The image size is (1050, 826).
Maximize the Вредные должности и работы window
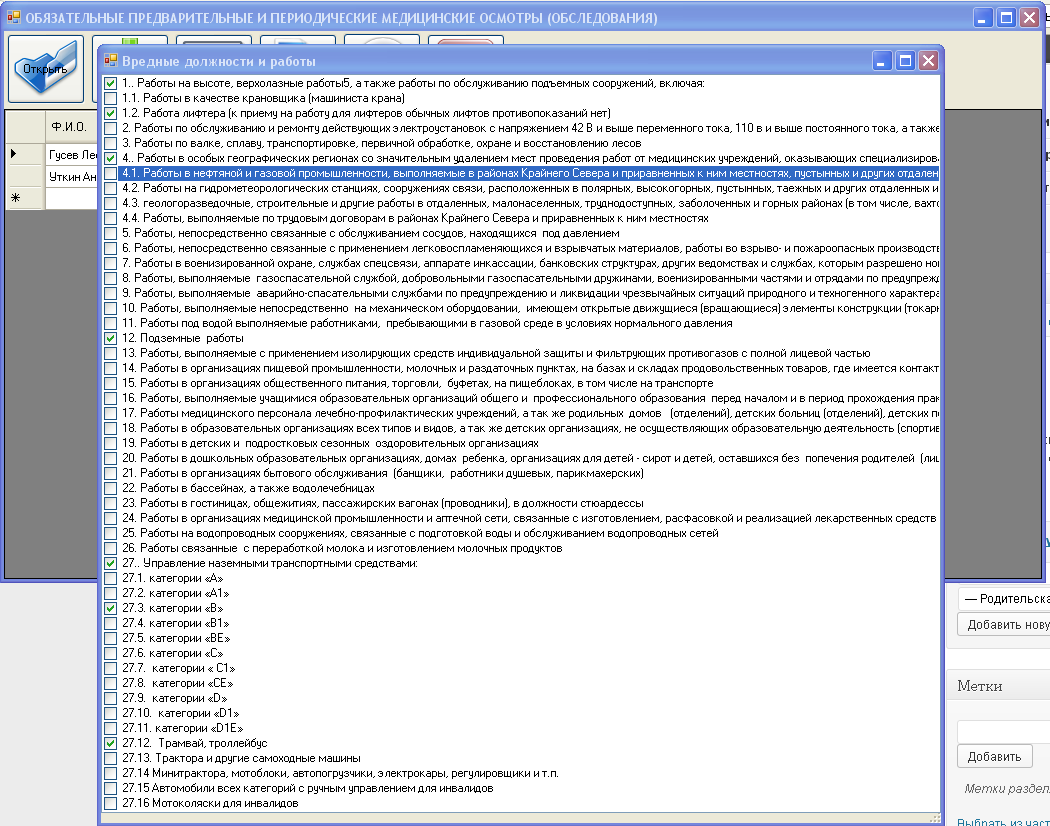(905, 61)
